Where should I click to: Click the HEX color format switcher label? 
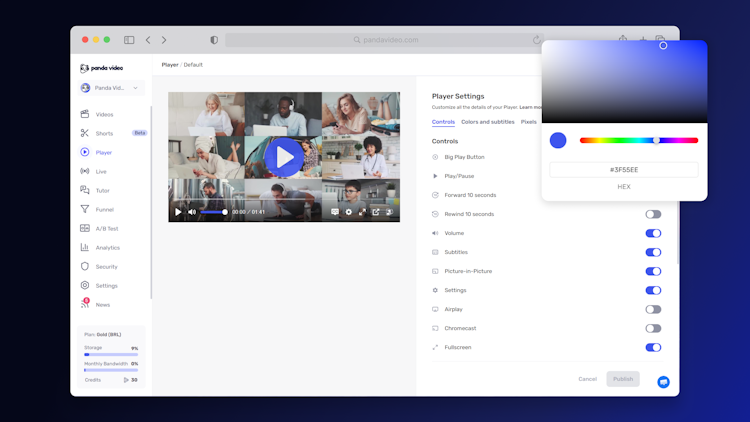(624, 187)
